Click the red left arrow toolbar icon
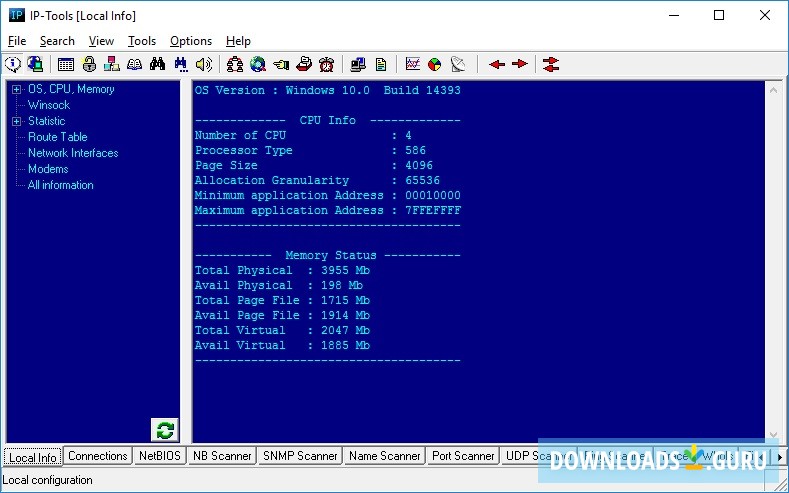789x493 pixels. pyautogui.click(x=497, y=64)
